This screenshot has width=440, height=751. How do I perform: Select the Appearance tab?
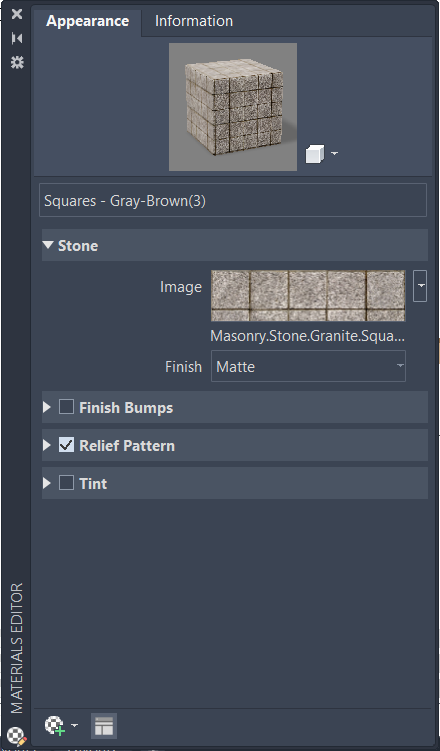(87, 22)
